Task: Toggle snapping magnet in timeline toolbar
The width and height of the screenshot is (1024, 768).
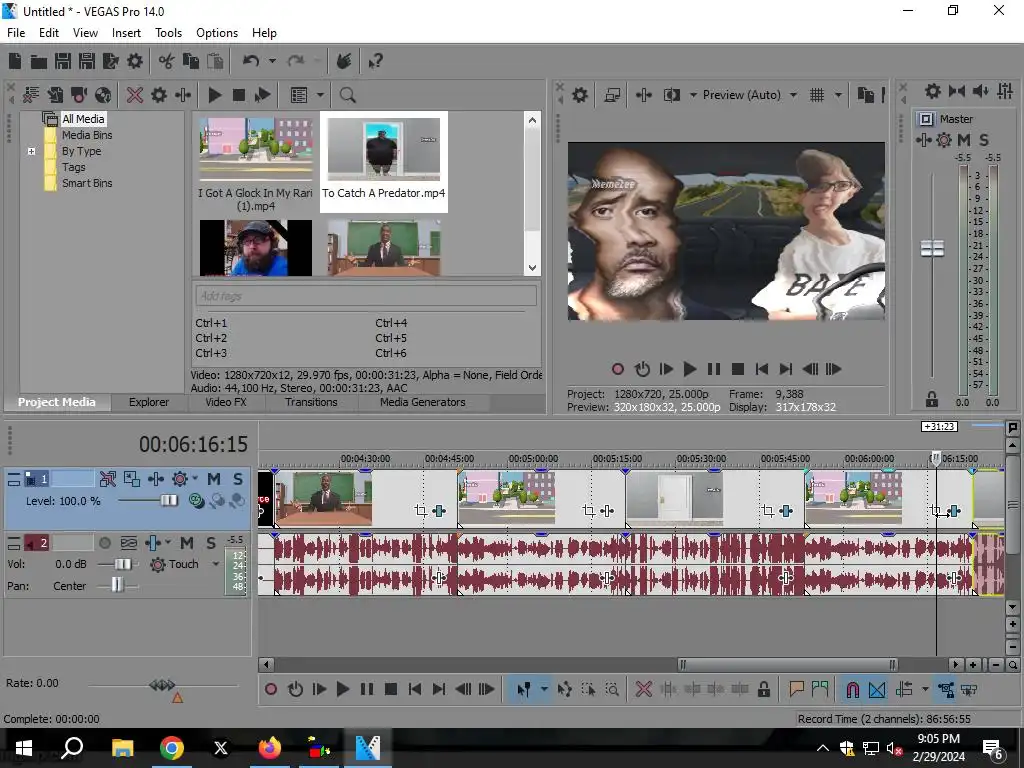Action: point(852,690)
